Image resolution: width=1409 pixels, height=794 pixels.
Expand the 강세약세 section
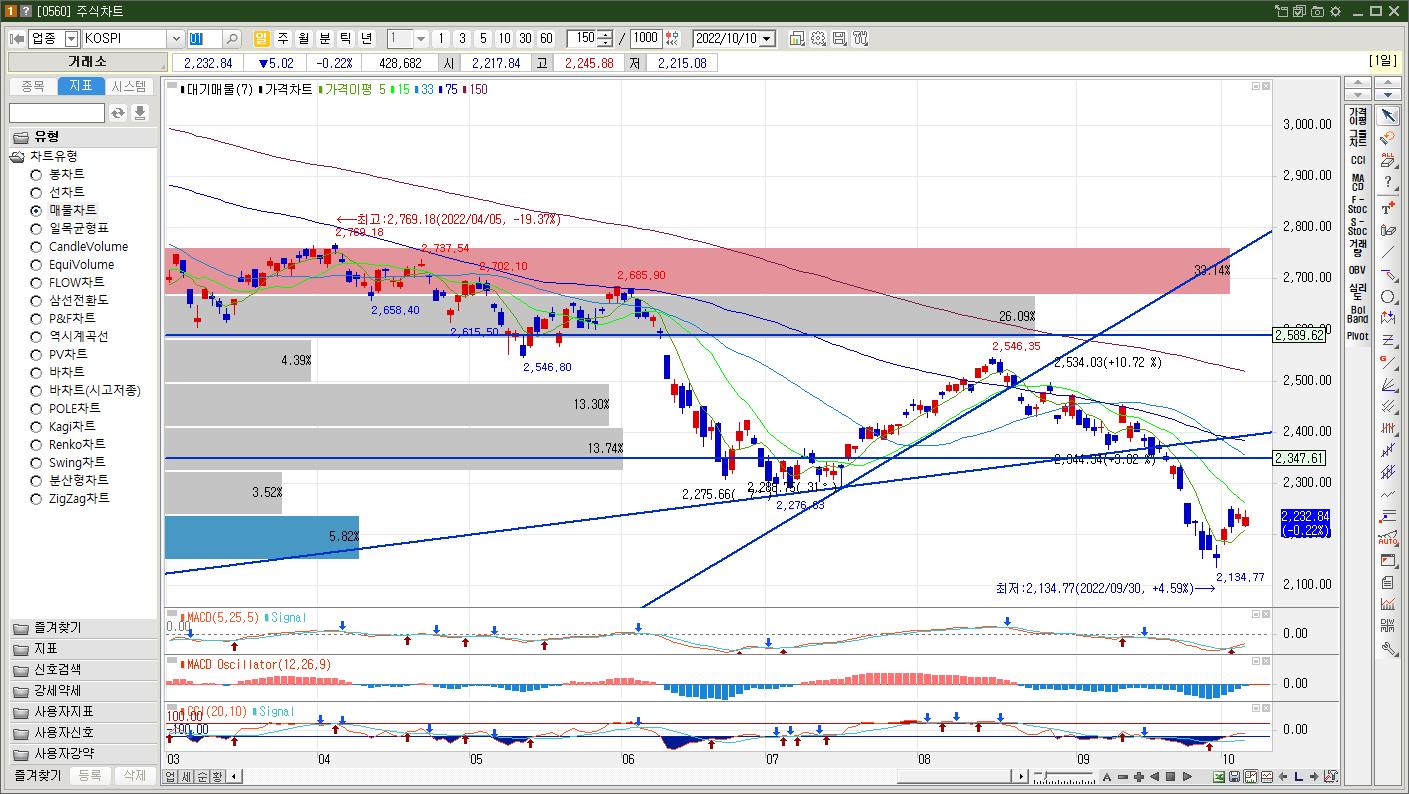(84, 691)
